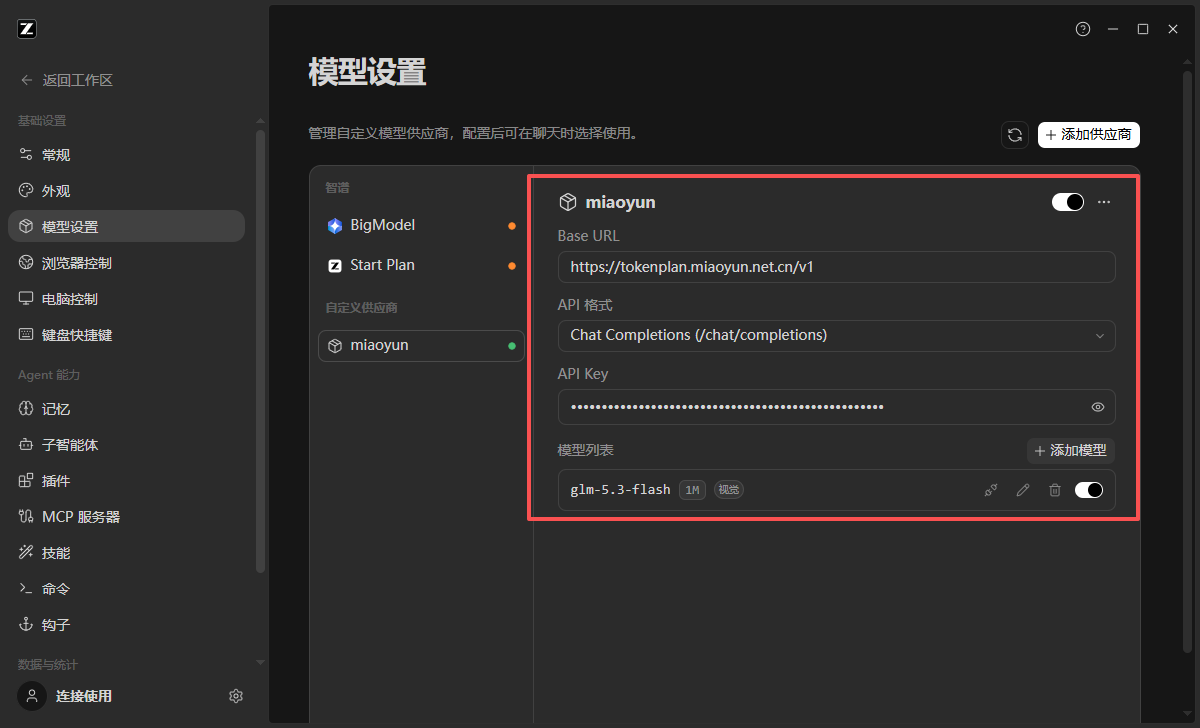This screenshot has height=728, width=1200.
Task: Toggle glm-5.3-flash model switch
Action: click(1089, 490)
